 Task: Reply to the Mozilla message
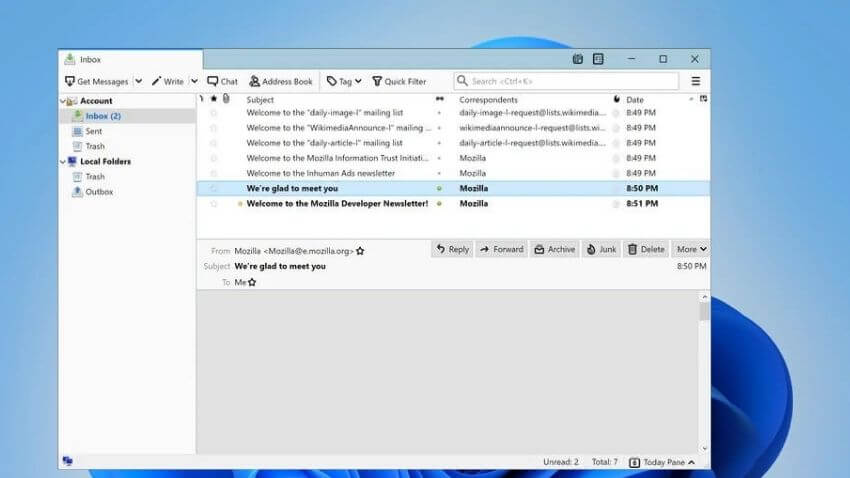[452, 249]
